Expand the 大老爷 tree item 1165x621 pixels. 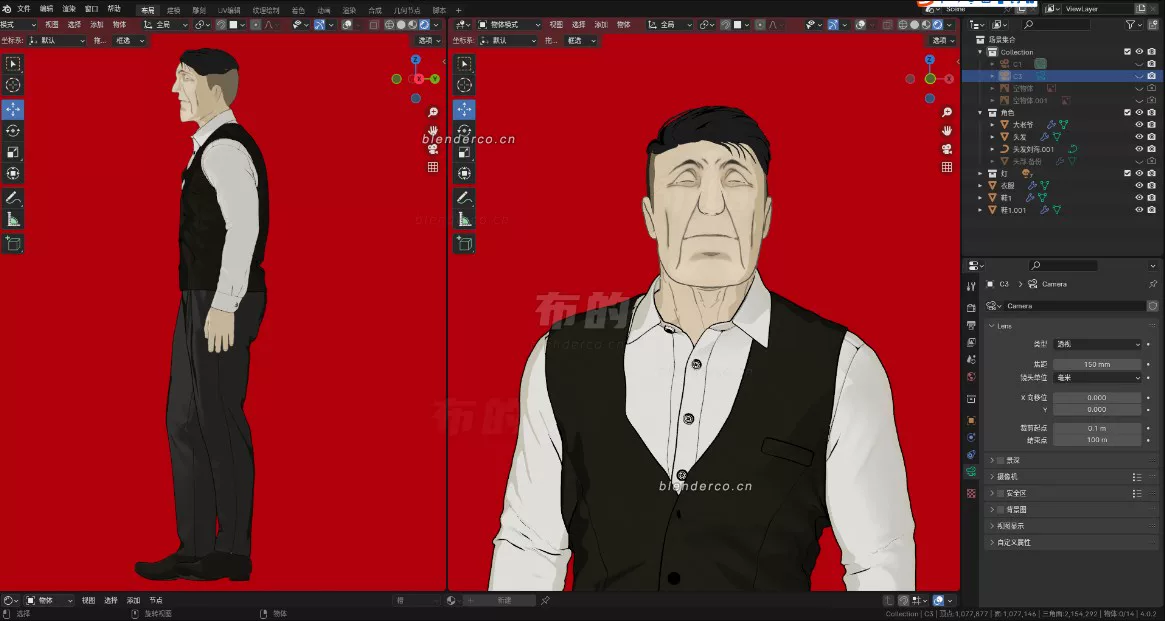tap(993, 125)
